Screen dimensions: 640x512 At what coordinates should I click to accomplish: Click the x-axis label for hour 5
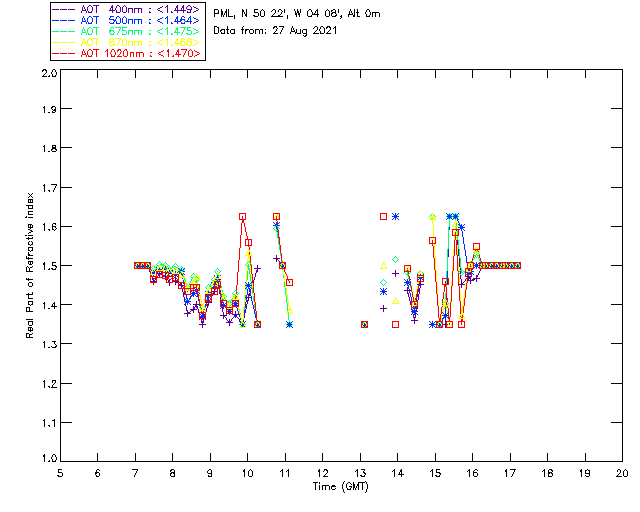coord(60,473)
